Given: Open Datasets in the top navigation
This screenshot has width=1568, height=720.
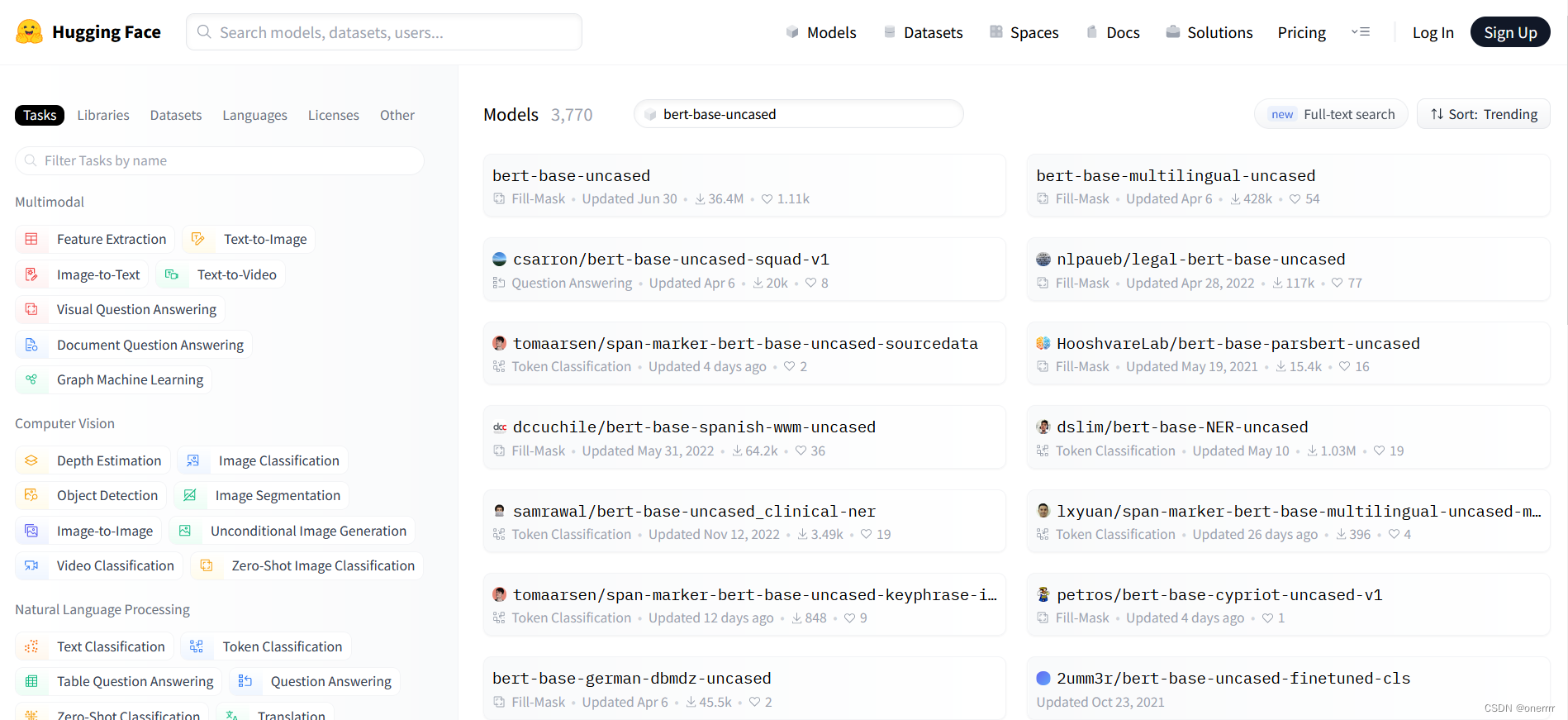Looking at the screenshot, I should pos(923,32).
